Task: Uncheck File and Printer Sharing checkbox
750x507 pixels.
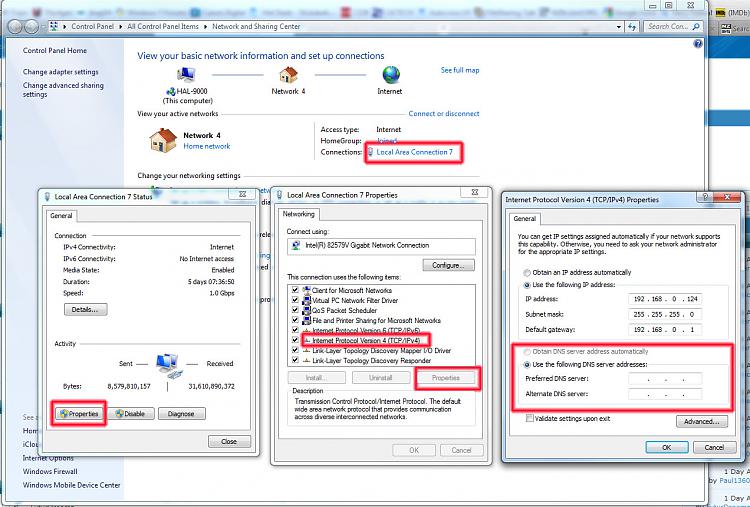Action: coord(295,320)
